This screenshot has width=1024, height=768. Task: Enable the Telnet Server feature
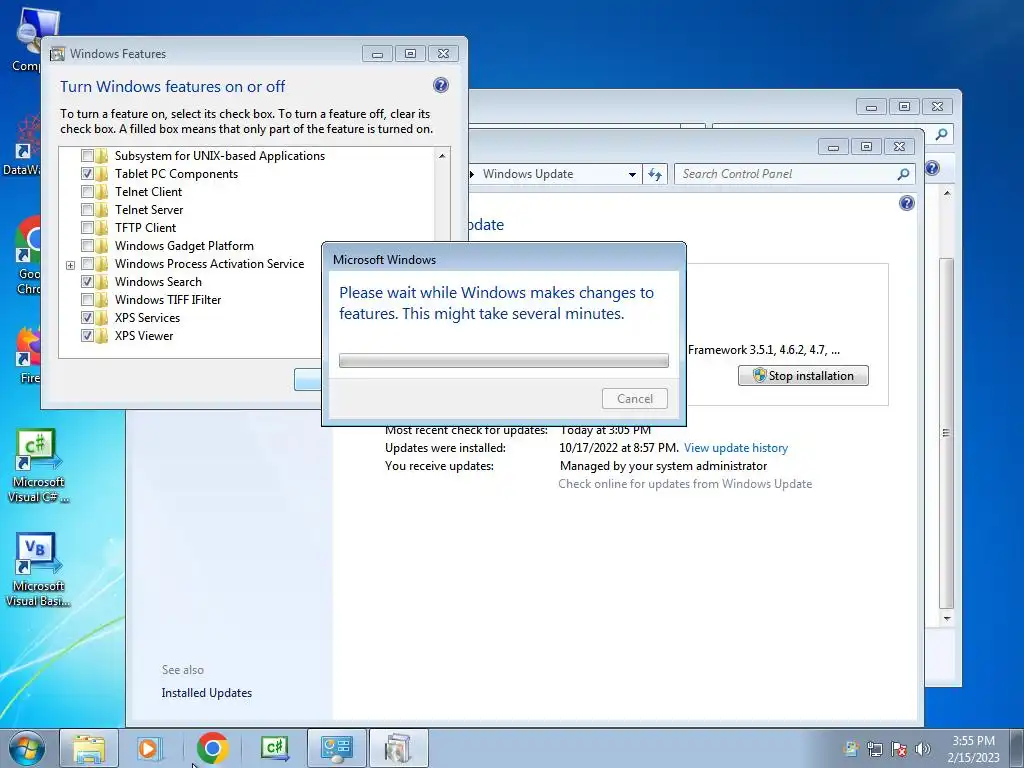click(88, 210)
